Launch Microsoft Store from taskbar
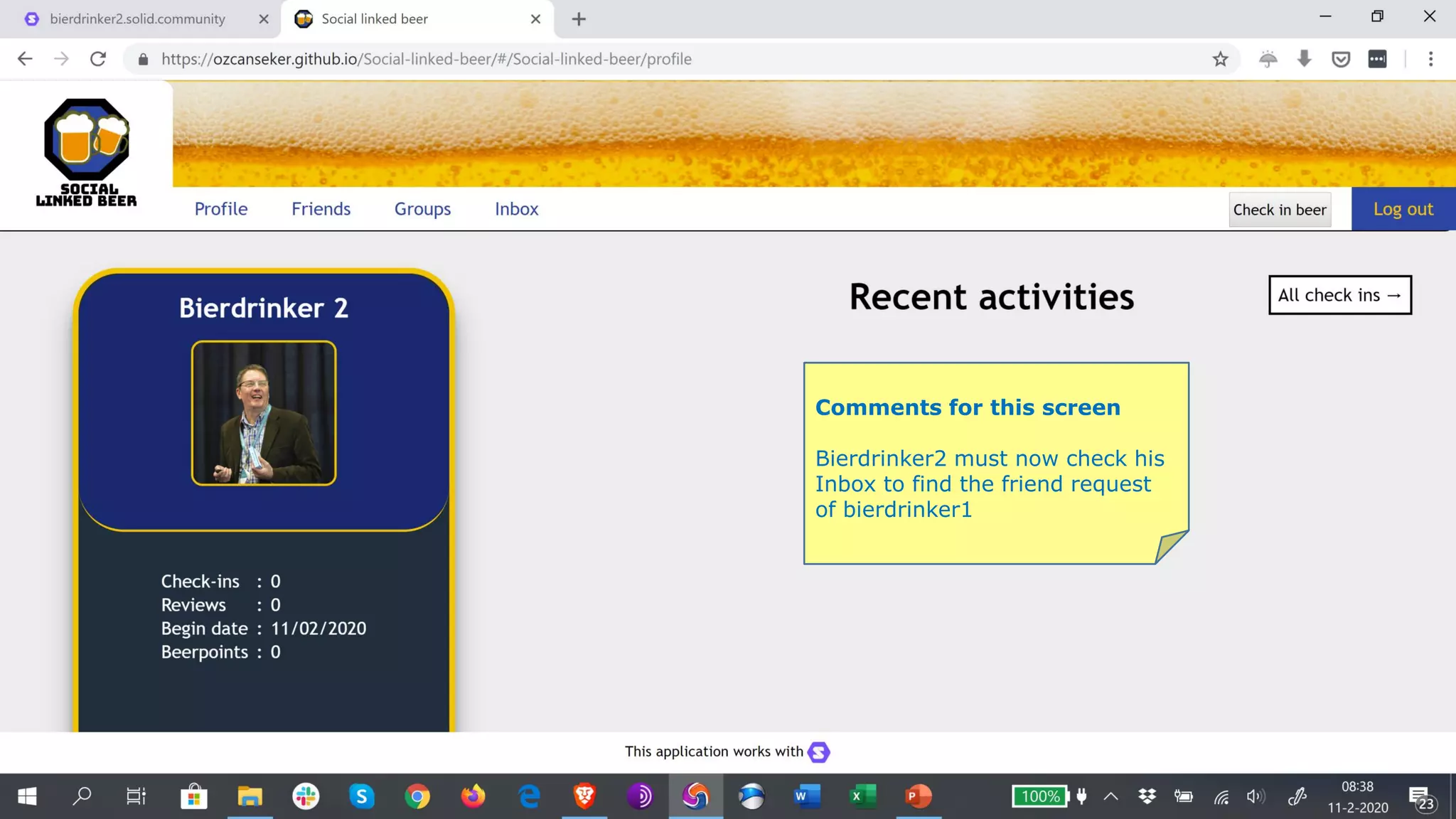Image resolution: width=1456 pixels, height=819 pixels. coord(193,796)
